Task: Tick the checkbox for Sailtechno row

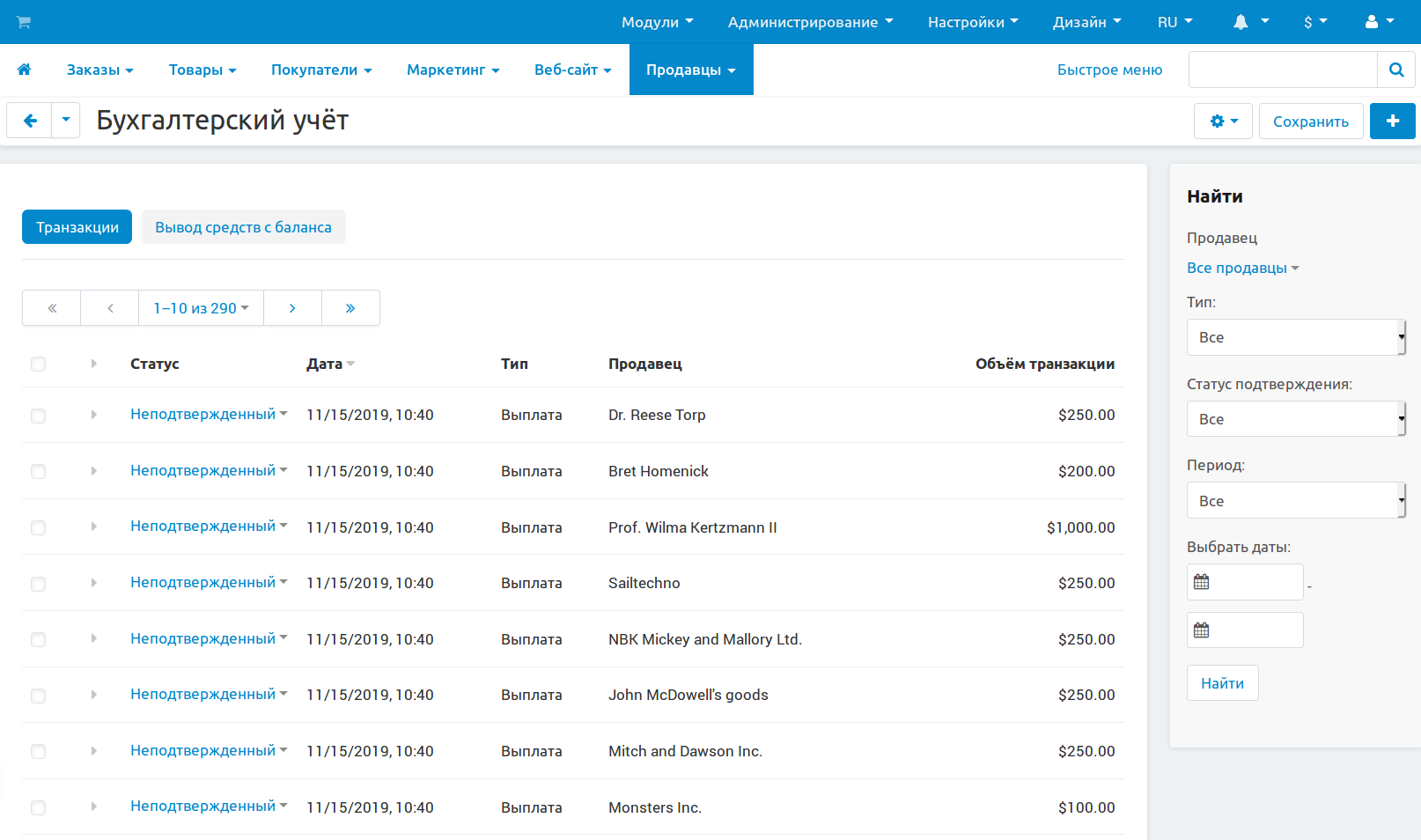Action: coord(38,584)
